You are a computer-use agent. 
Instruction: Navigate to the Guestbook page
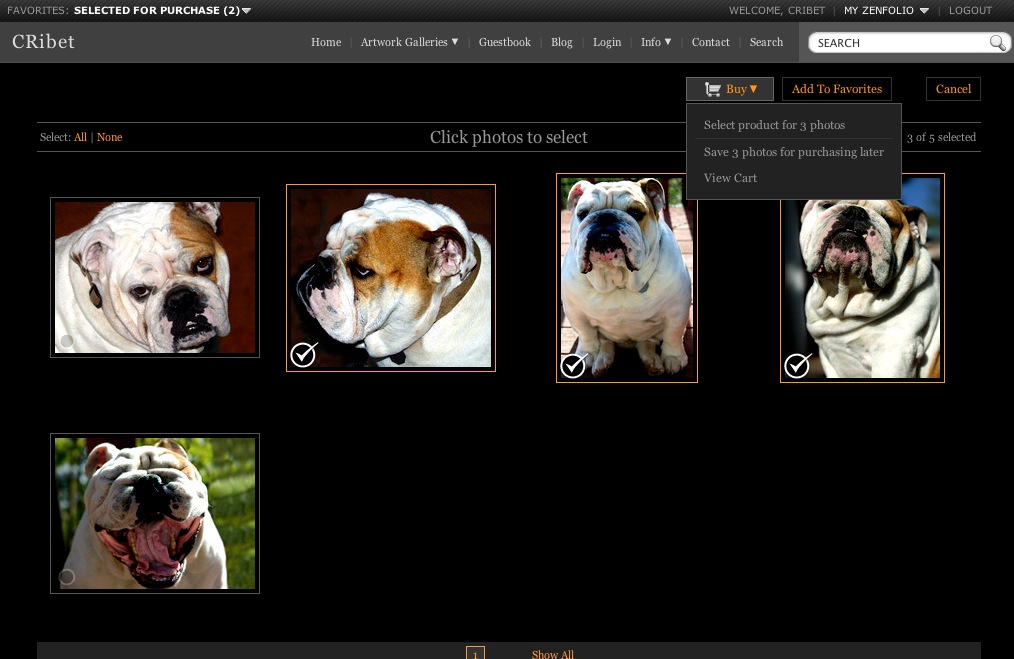click(x=504, y=42)
